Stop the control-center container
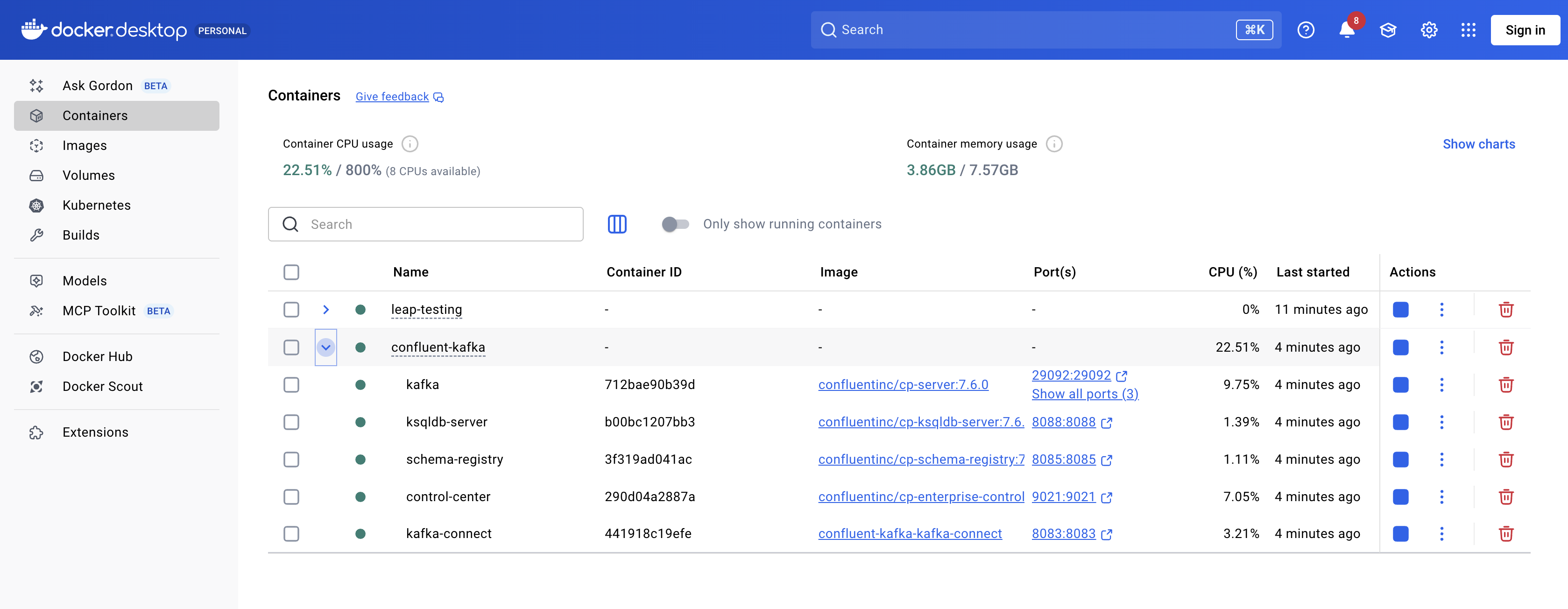 click(1401, 497)
